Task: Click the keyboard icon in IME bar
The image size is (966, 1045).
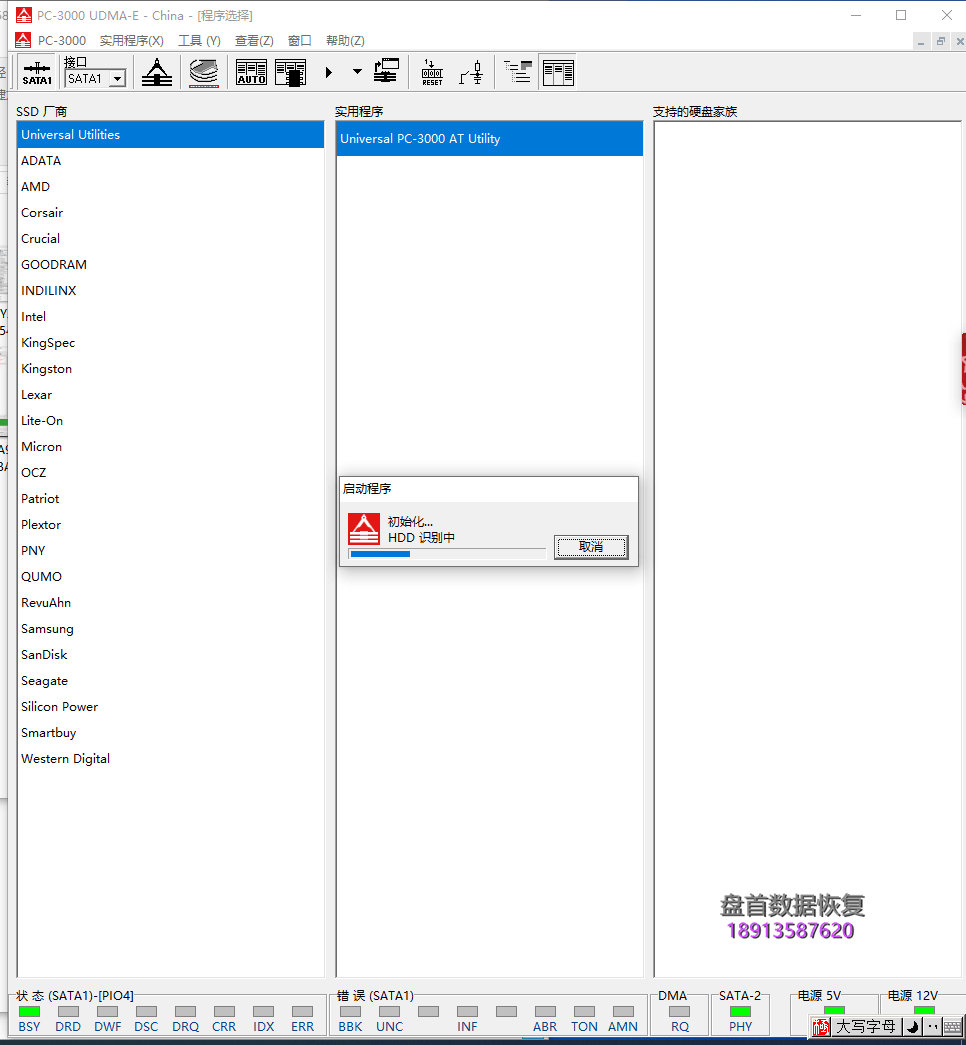Action: coord(953,1027)
